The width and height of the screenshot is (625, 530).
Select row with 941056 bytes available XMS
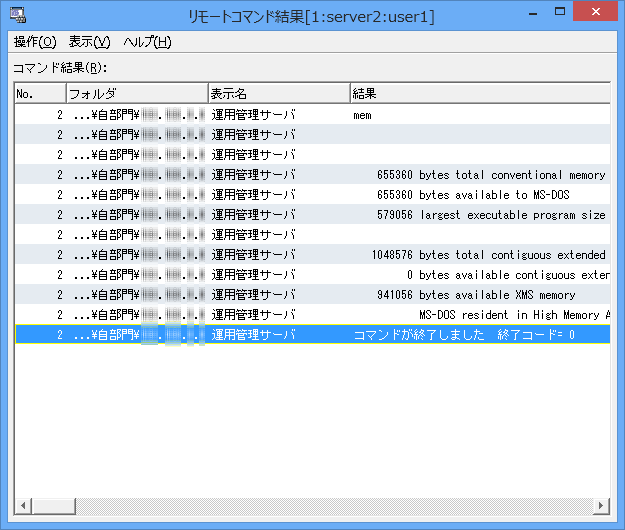480,295
